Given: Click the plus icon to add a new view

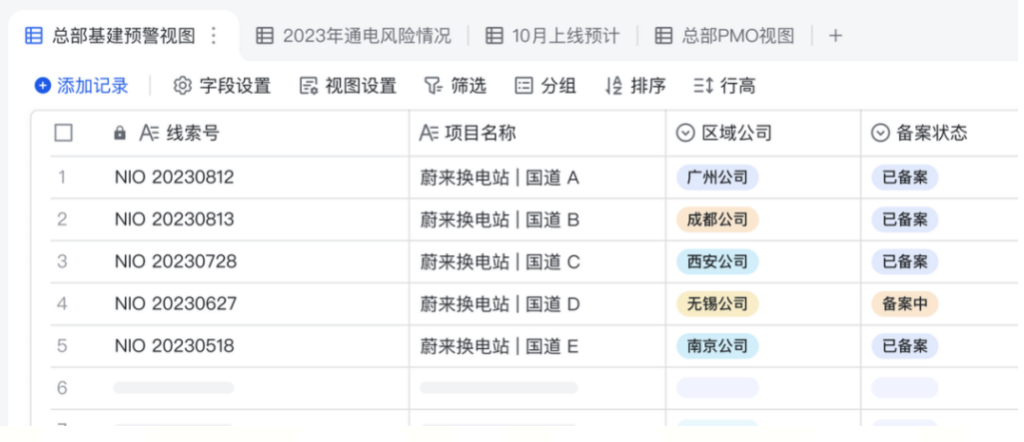Looking at the screenshot, I should [x=836, y=36].
